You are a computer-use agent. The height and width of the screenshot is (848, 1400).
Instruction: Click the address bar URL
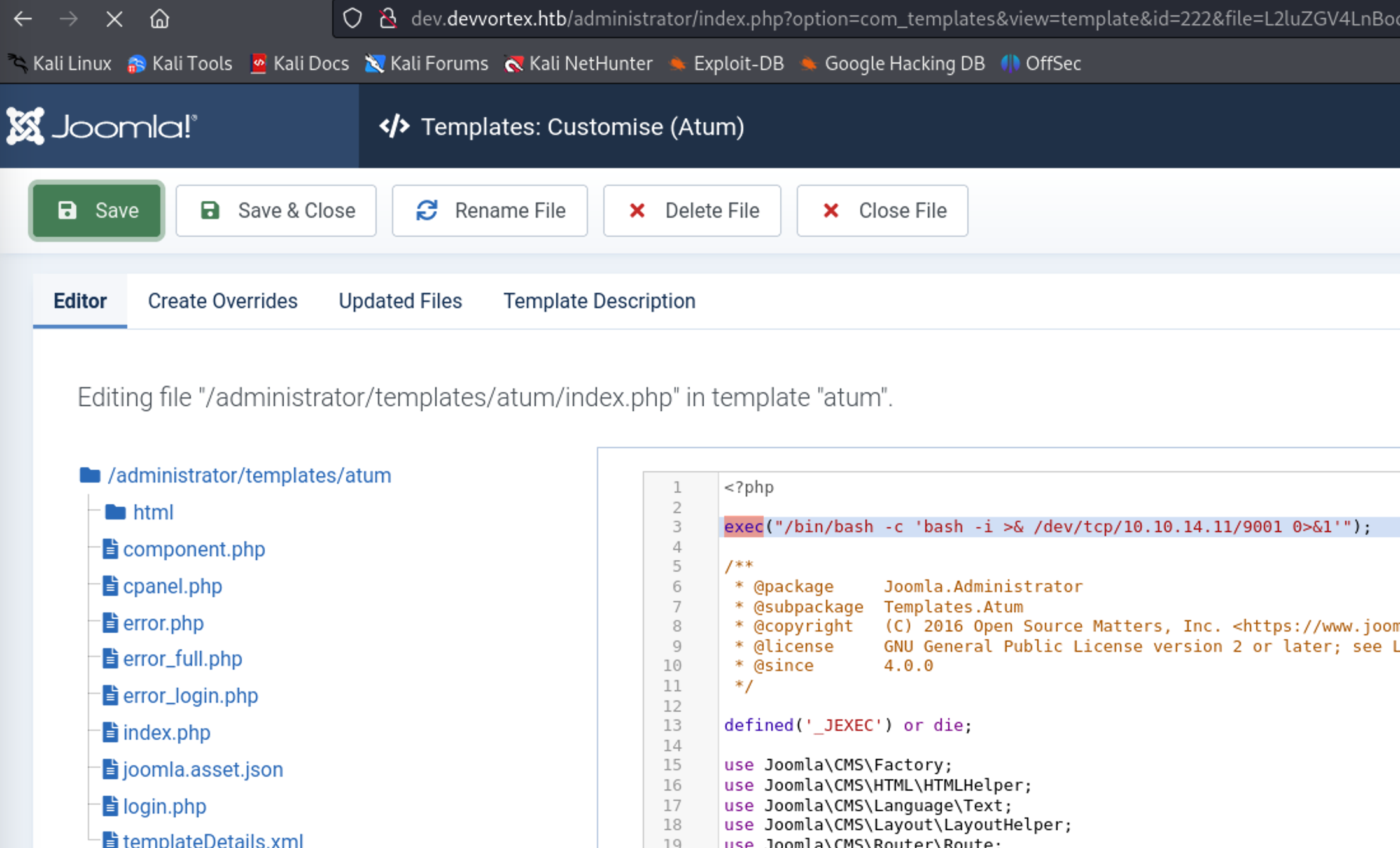pyautogui.click(x=904, y=18)
